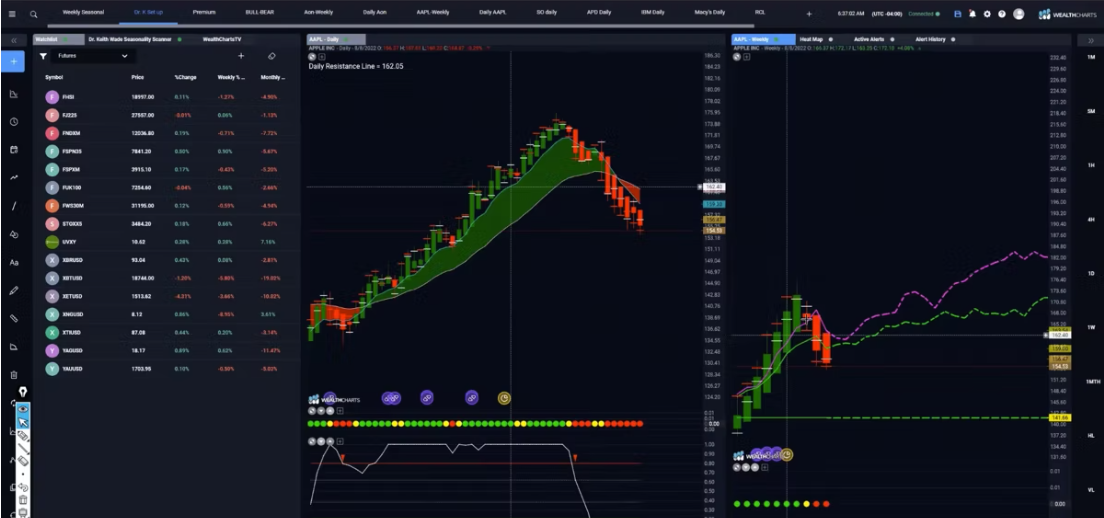Image resolution: width=1104 pixels, height=518 pixels.
Task: Click the watchlist filter funnel icon
Action: [x=43, y=56]
